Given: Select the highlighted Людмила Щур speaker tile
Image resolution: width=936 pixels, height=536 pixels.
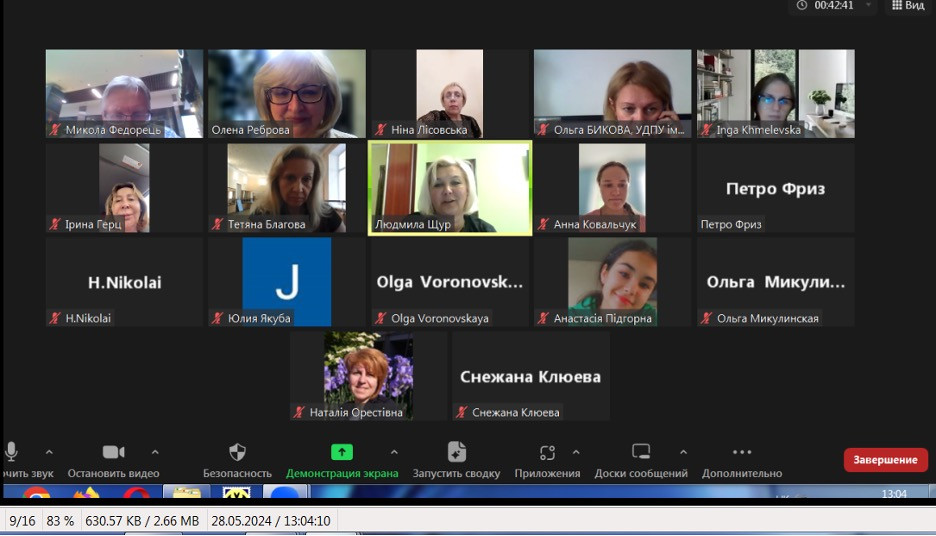Looking at the screenshot, I should (450, 188).
